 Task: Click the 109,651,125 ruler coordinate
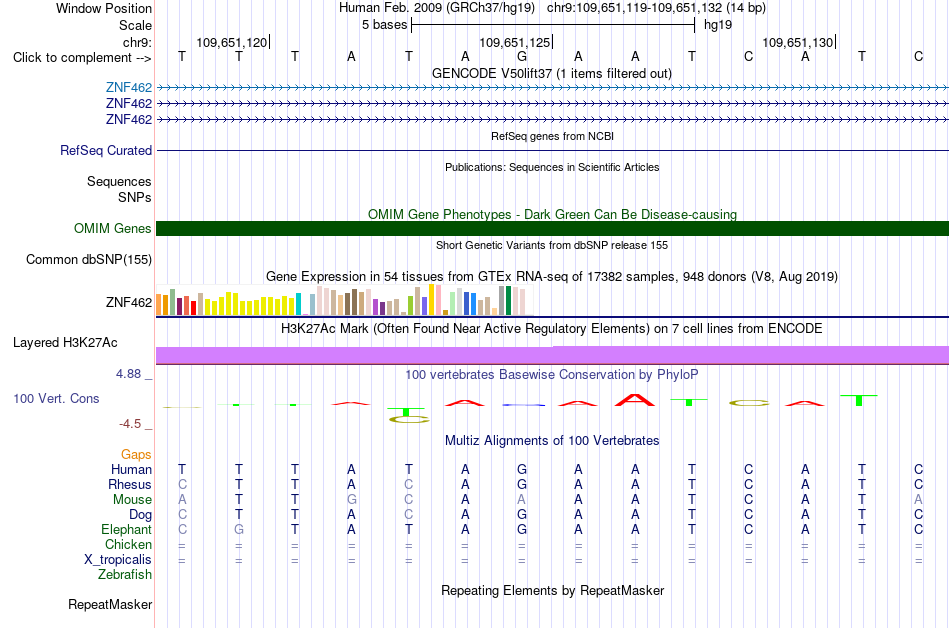(515, 42)
